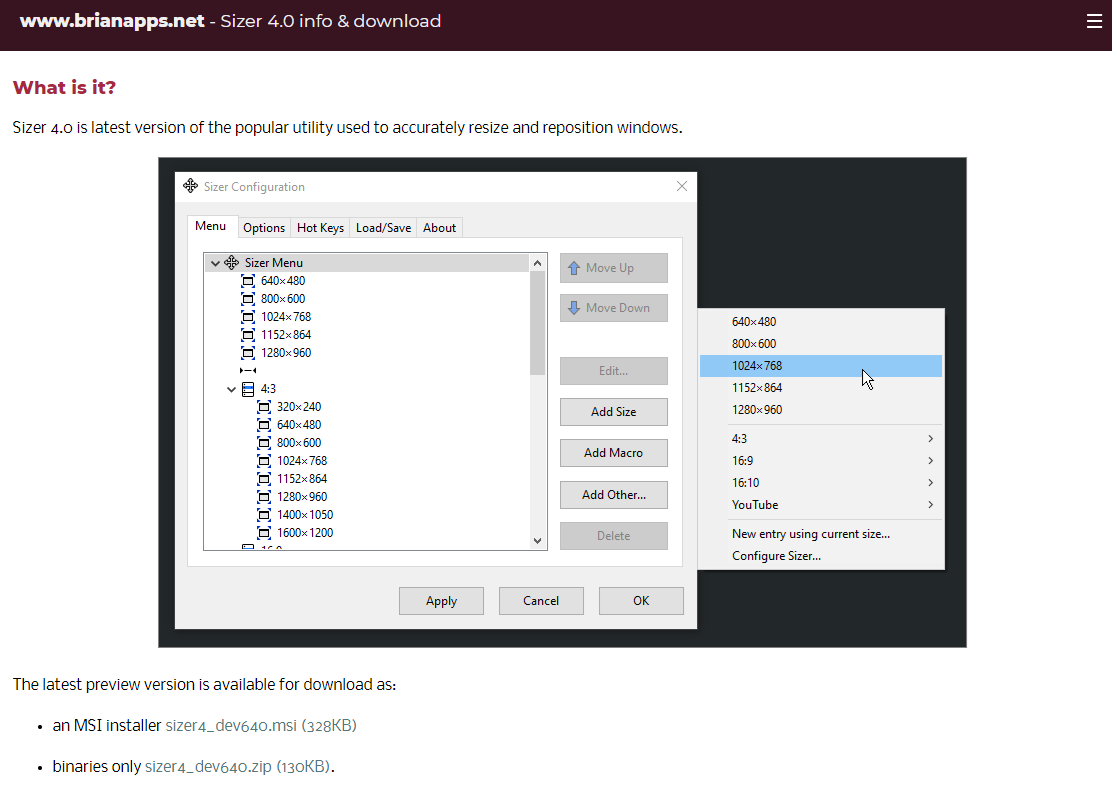This screenshot has height=793, width=1112.
Task: Click the size icon beside 1152×864 under 4:3
Action: (x=264, y=479)
